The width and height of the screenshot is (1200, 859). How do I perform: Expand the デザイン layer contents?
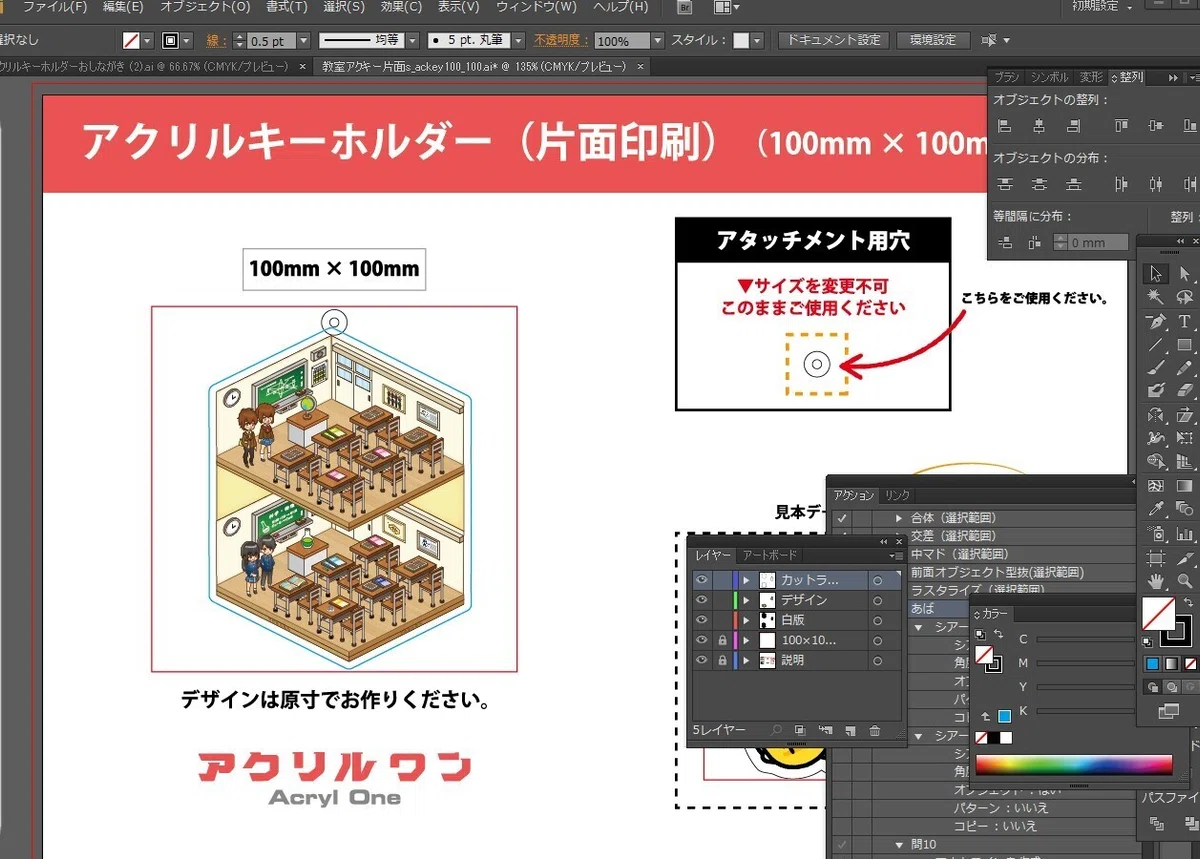click(x=746, y=600)
